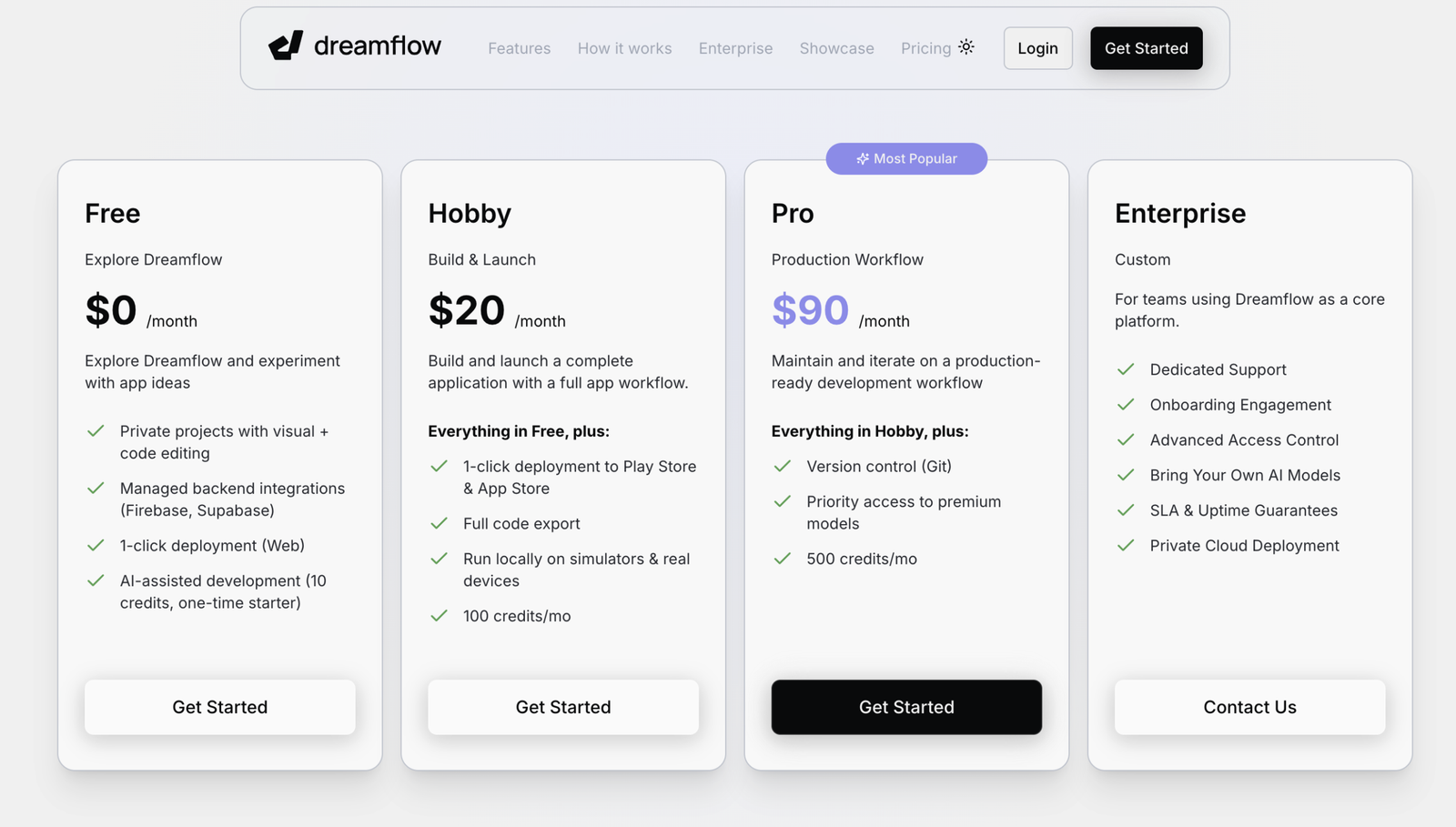The width and height of the screenshot is (1456, 827).
Task: Choose Get Started on the Pro plan
Action: click(906, 707)
